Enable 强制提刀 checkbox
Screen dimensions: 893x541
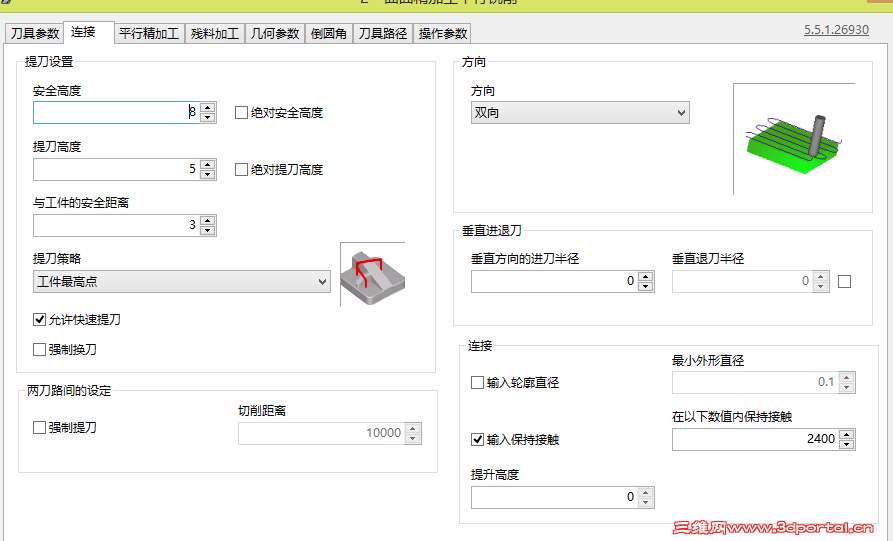pyautogui.click(x=39, y=427)
